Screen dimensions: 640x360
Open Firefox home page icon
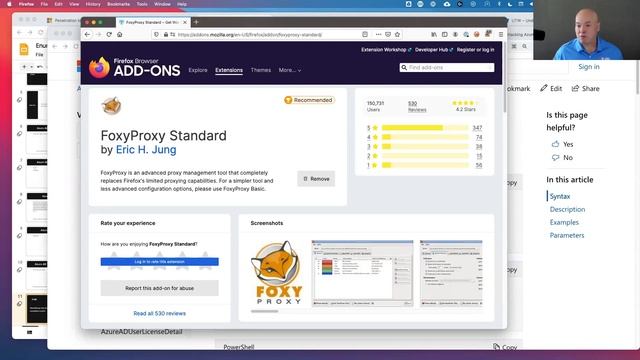click(120, 35)
